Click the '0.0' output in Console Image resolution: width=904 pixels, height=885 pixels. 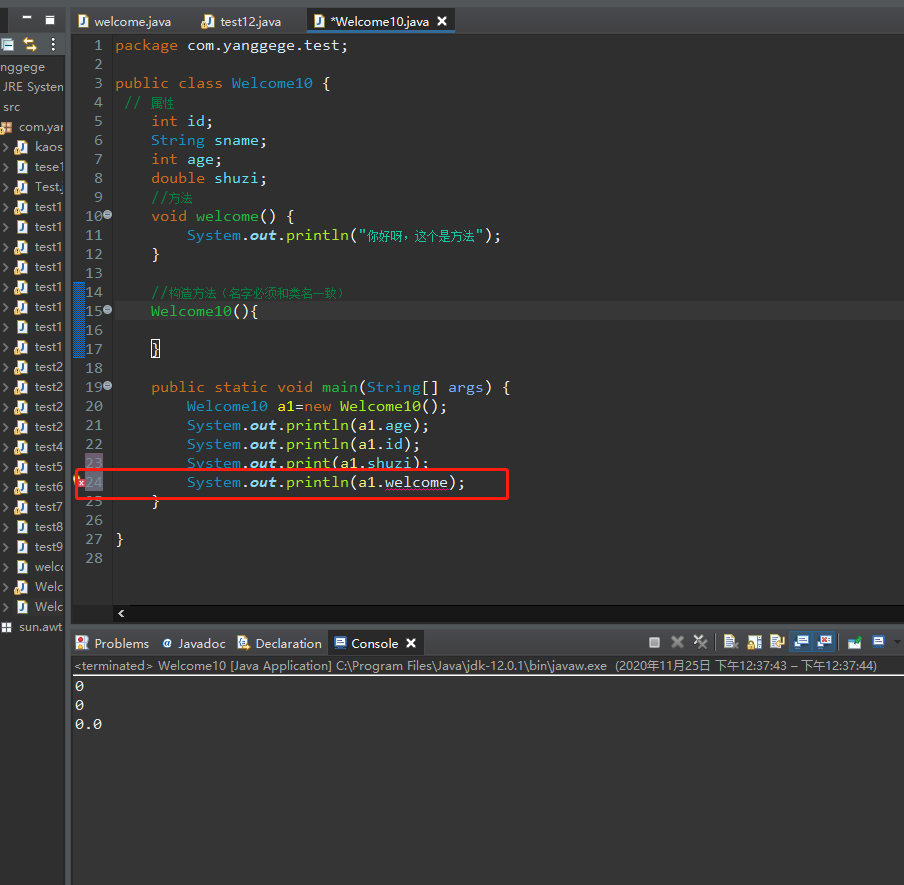pos(88,724)
